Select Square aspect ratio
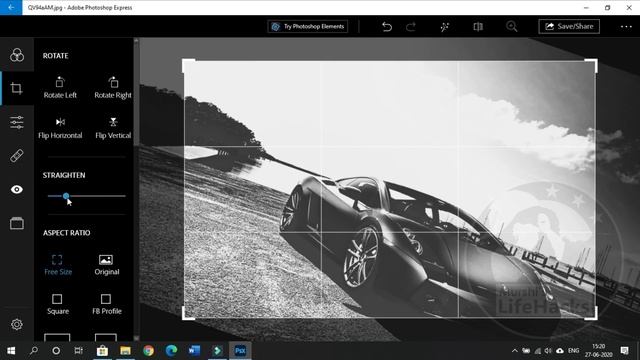640x360 pixels. point(58,304)
